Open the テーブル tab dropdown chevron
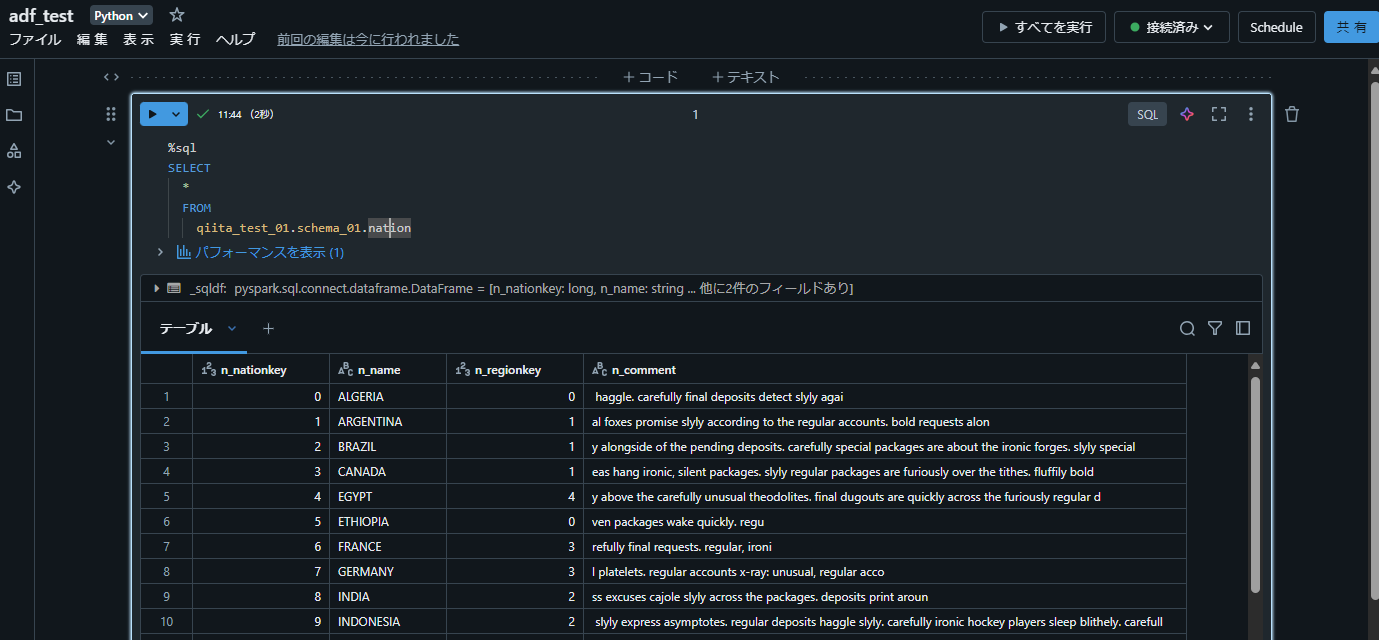Image resolution: width=1379 pixels, height=640 pixels. click(232, 328)
